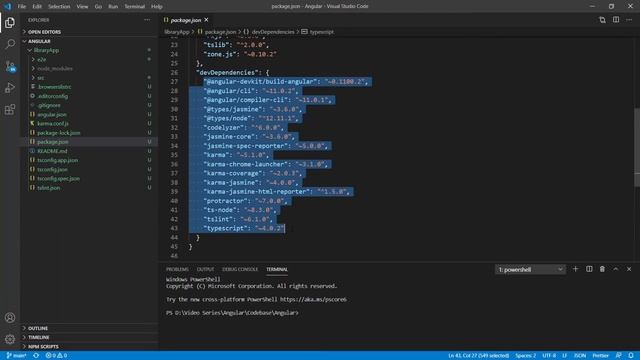Expand the Outline section
This screenshot has width=640, height=360.
[x=89, y=328]
